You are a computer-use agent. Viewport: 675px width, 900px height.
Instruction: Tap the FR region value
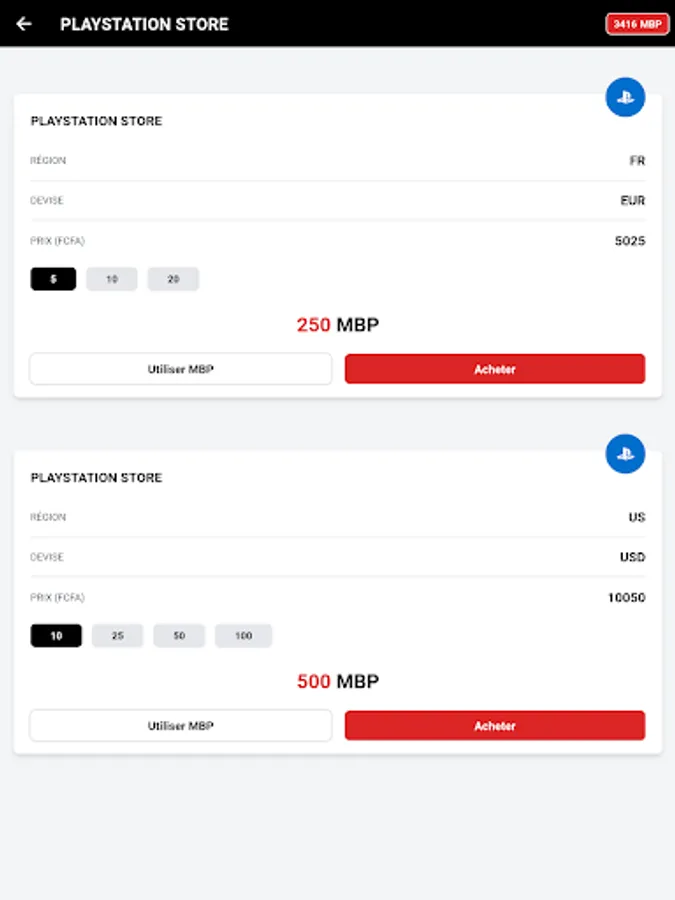tap(637, 161)
